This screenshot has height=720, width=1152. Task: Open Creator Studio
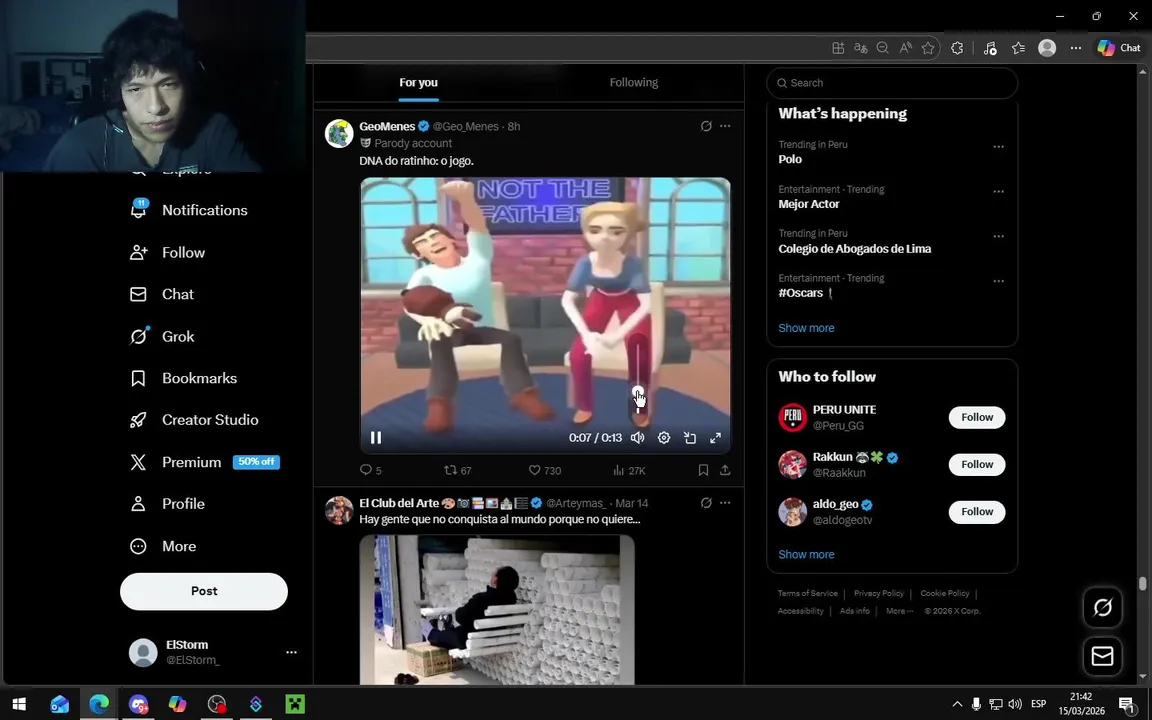coord(194,420)
